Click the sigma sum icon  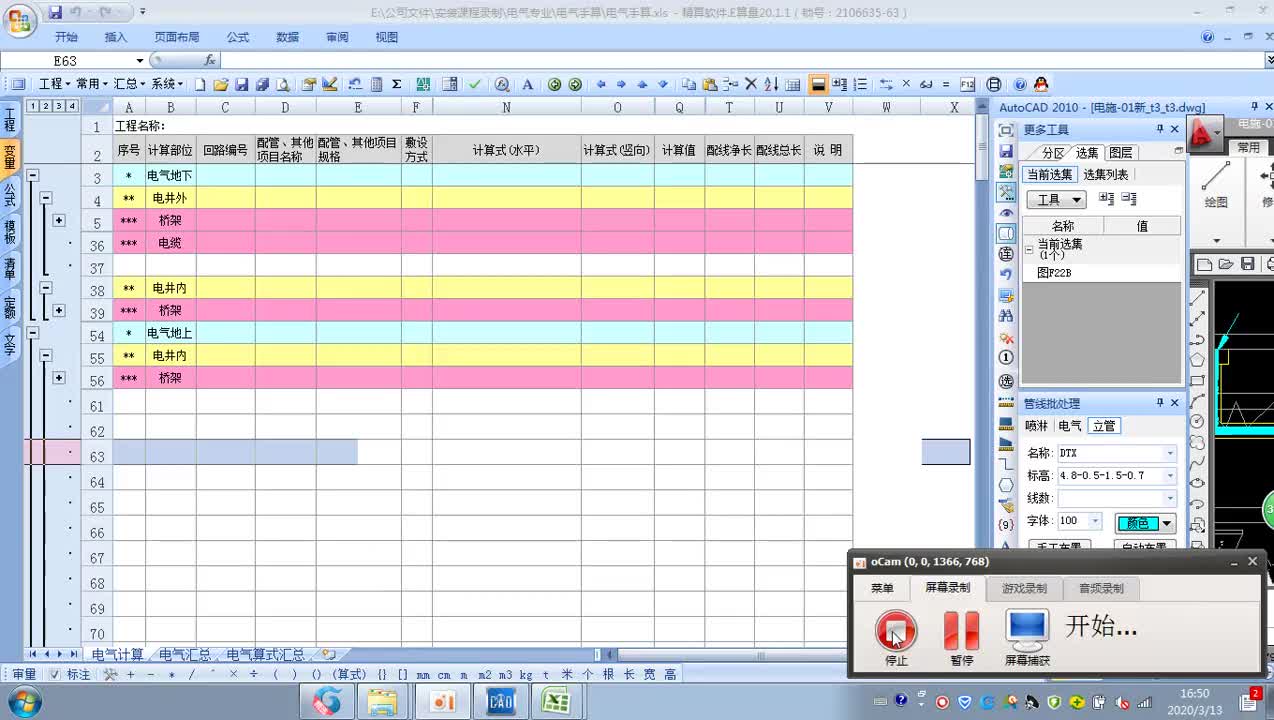(x=396, y=85)
